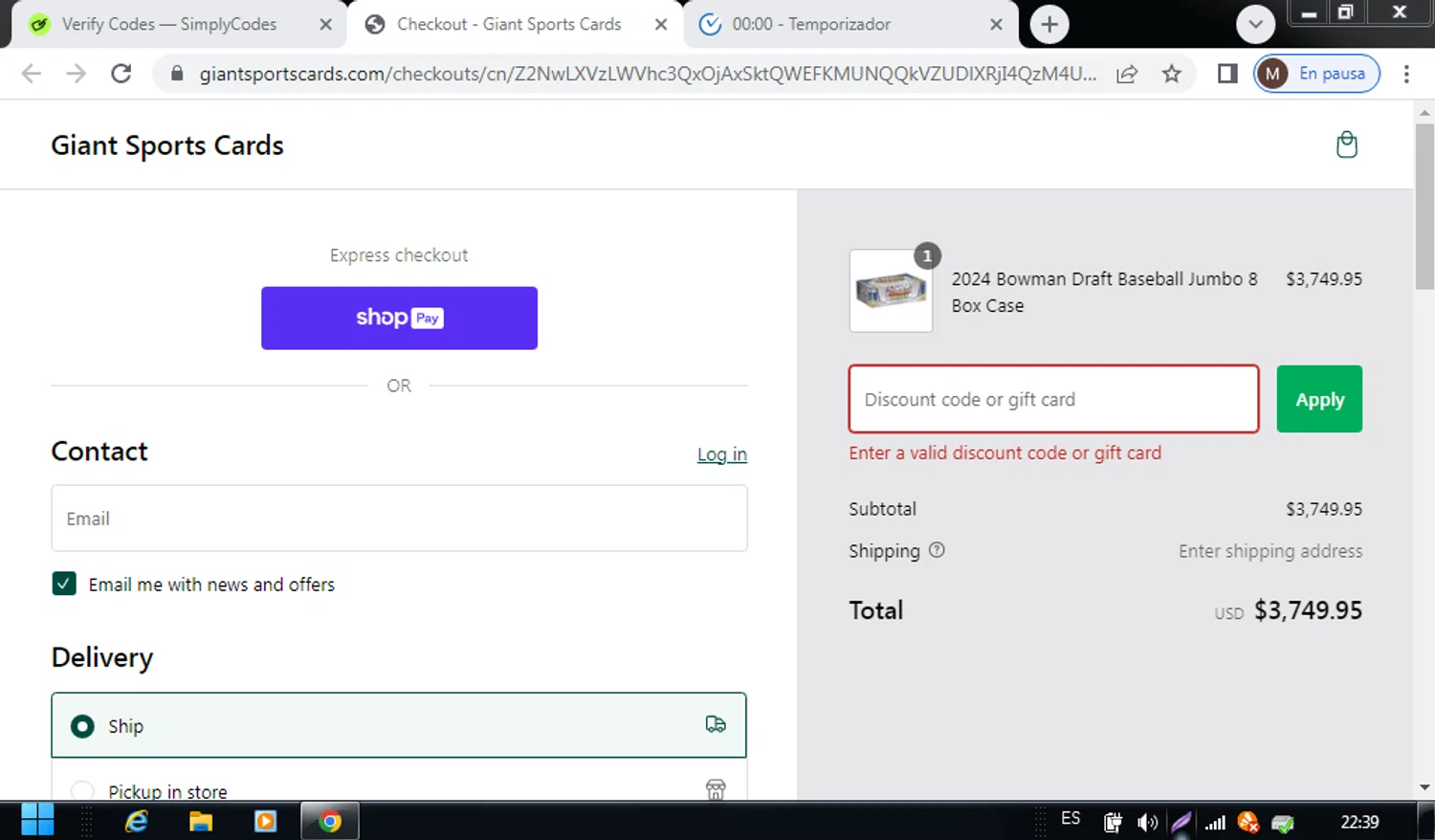Expand the tab search dropdown arrow
1435x840 pixels.
click(1255, 24)
